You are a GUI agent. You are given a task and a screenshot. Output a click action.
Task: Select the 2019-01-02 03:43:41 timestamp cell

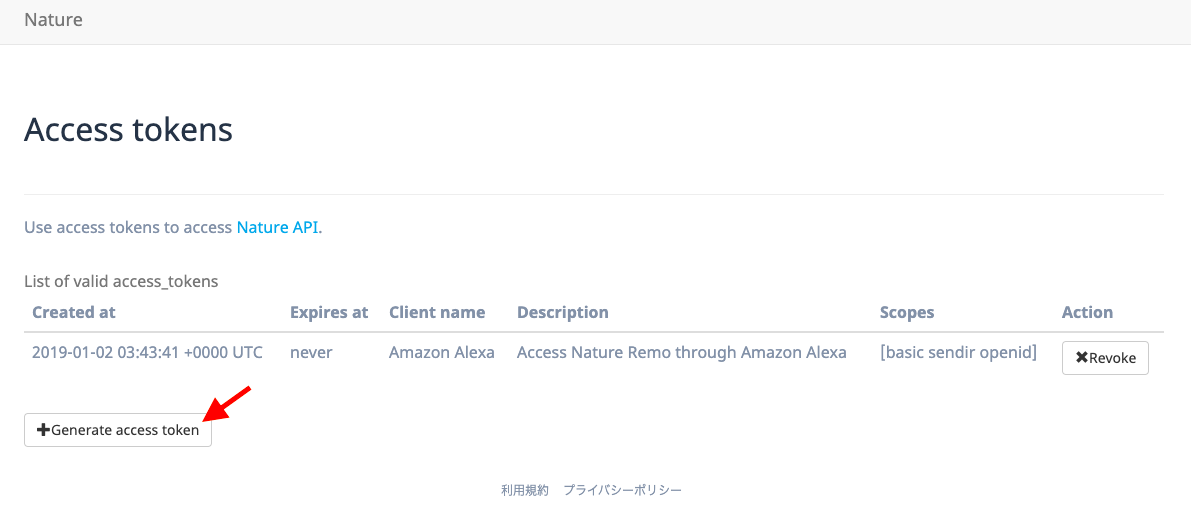tap(147, 353)
